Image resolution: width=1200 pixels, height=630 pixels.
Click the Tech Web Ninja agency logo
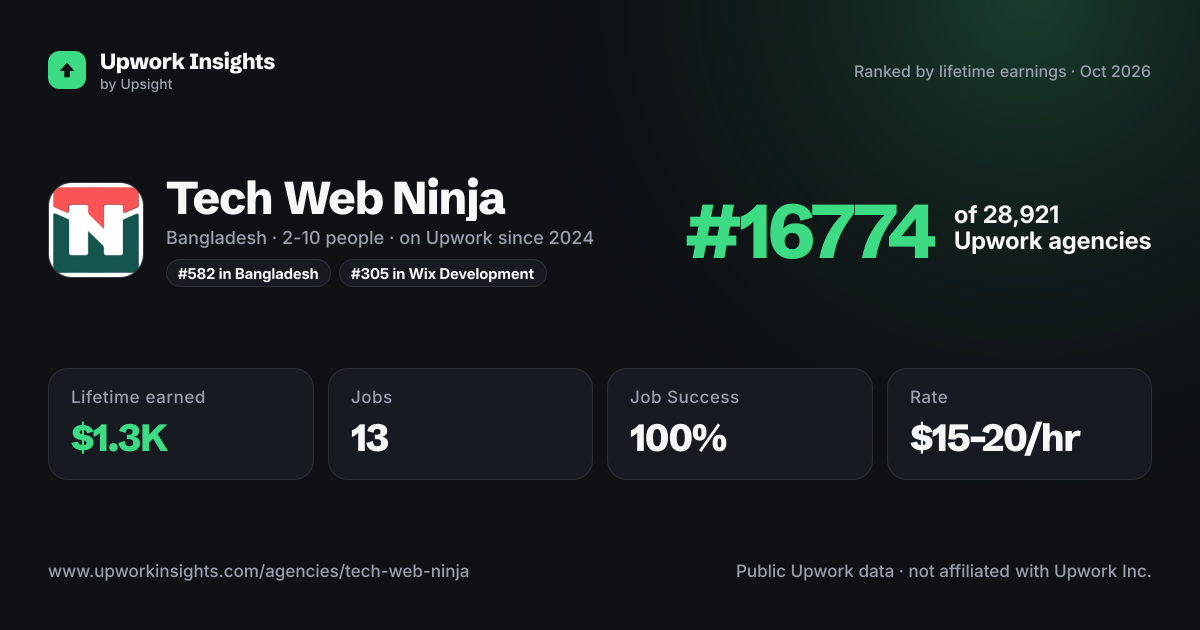click(x=96, y=230)
